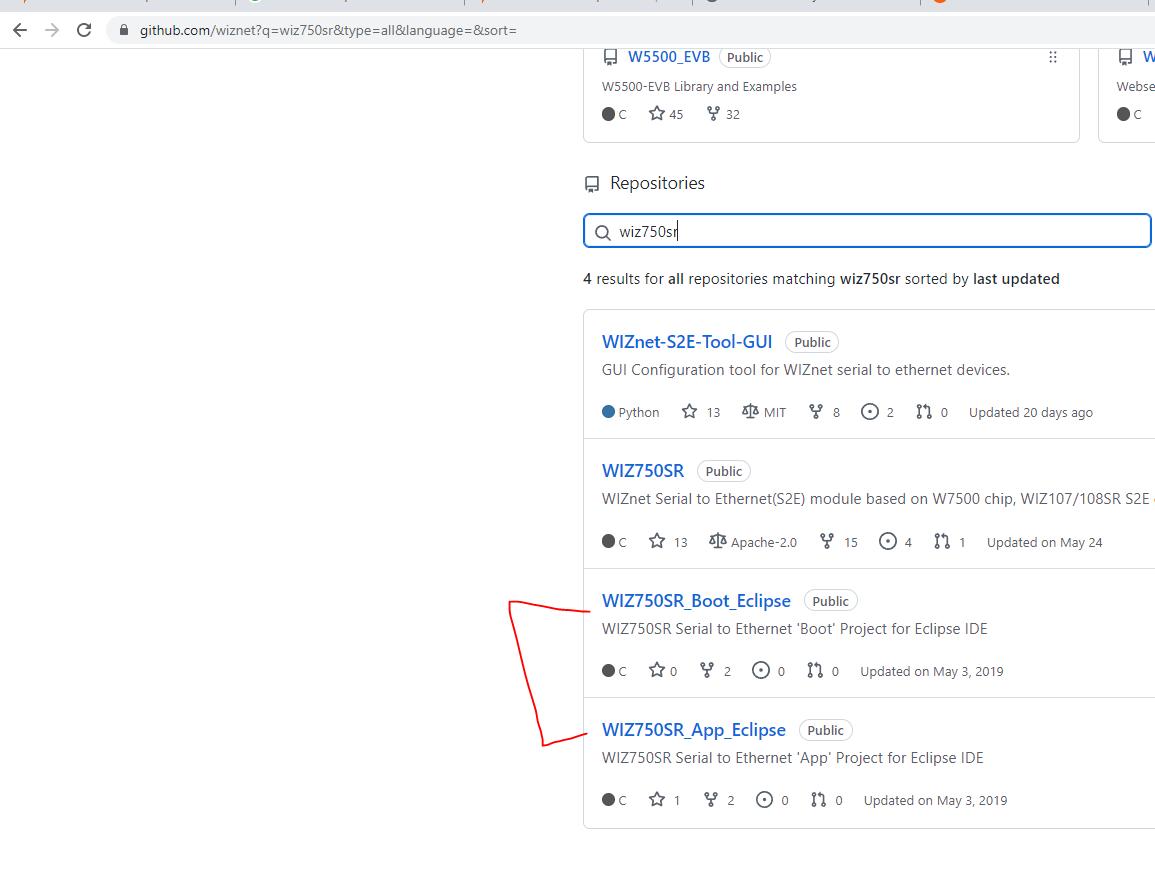Click 'Updated on May 24' text
1155x889 pixels.
click(1045, 542)
